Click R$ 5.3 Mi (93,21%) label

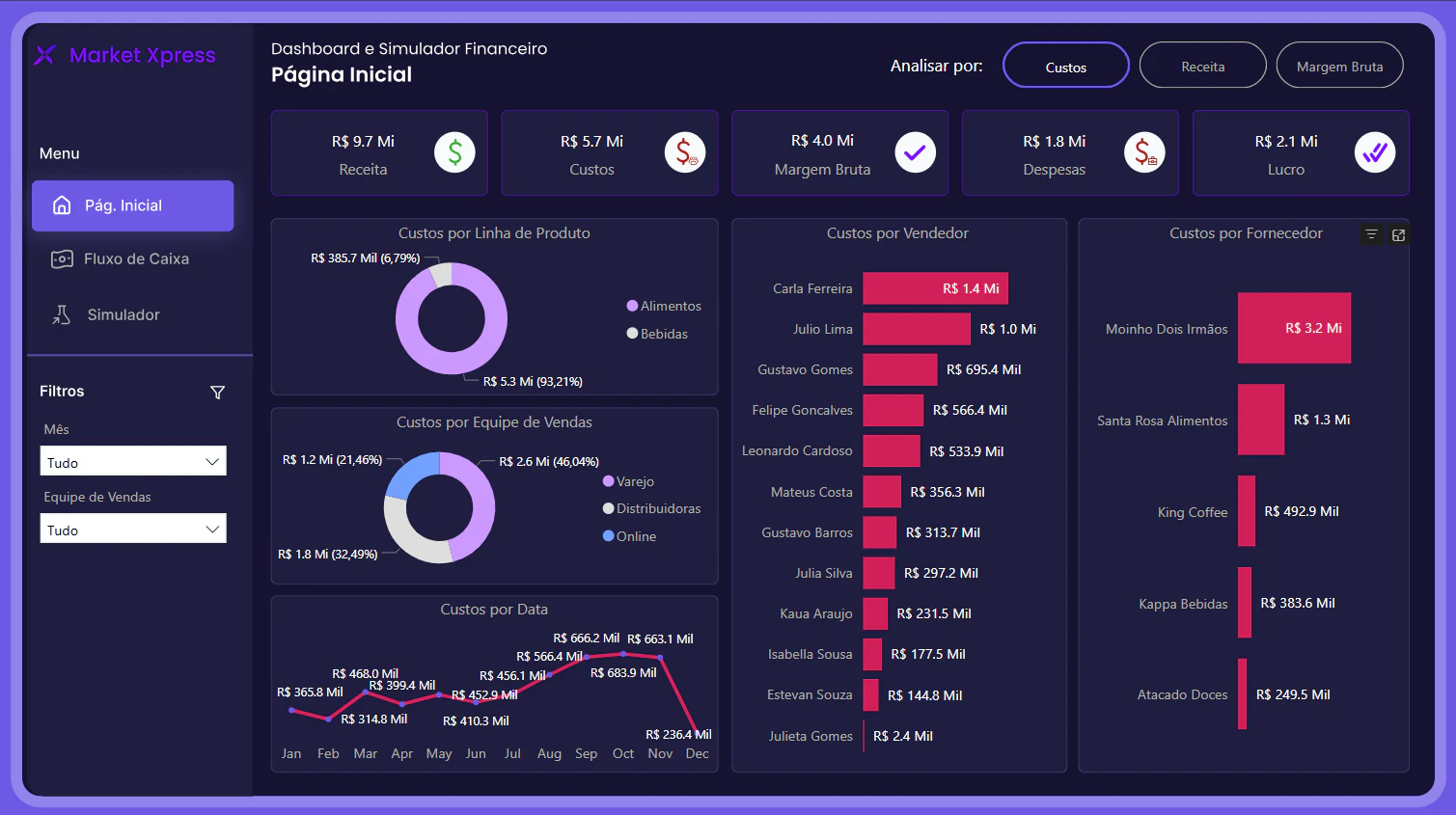point(533,382)
